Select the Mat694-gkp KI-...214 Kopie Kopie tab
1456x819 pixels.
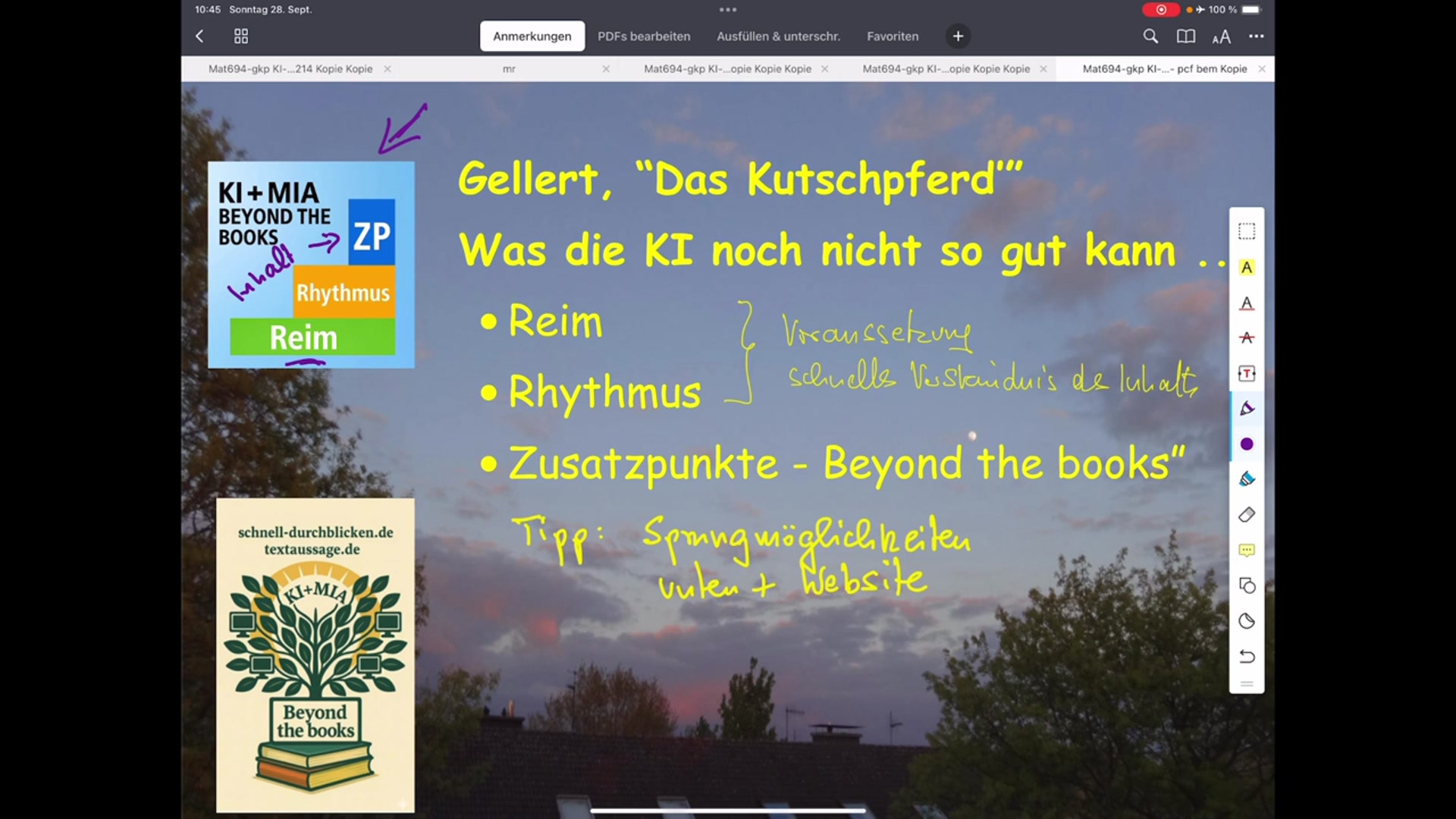coord(290,69)
